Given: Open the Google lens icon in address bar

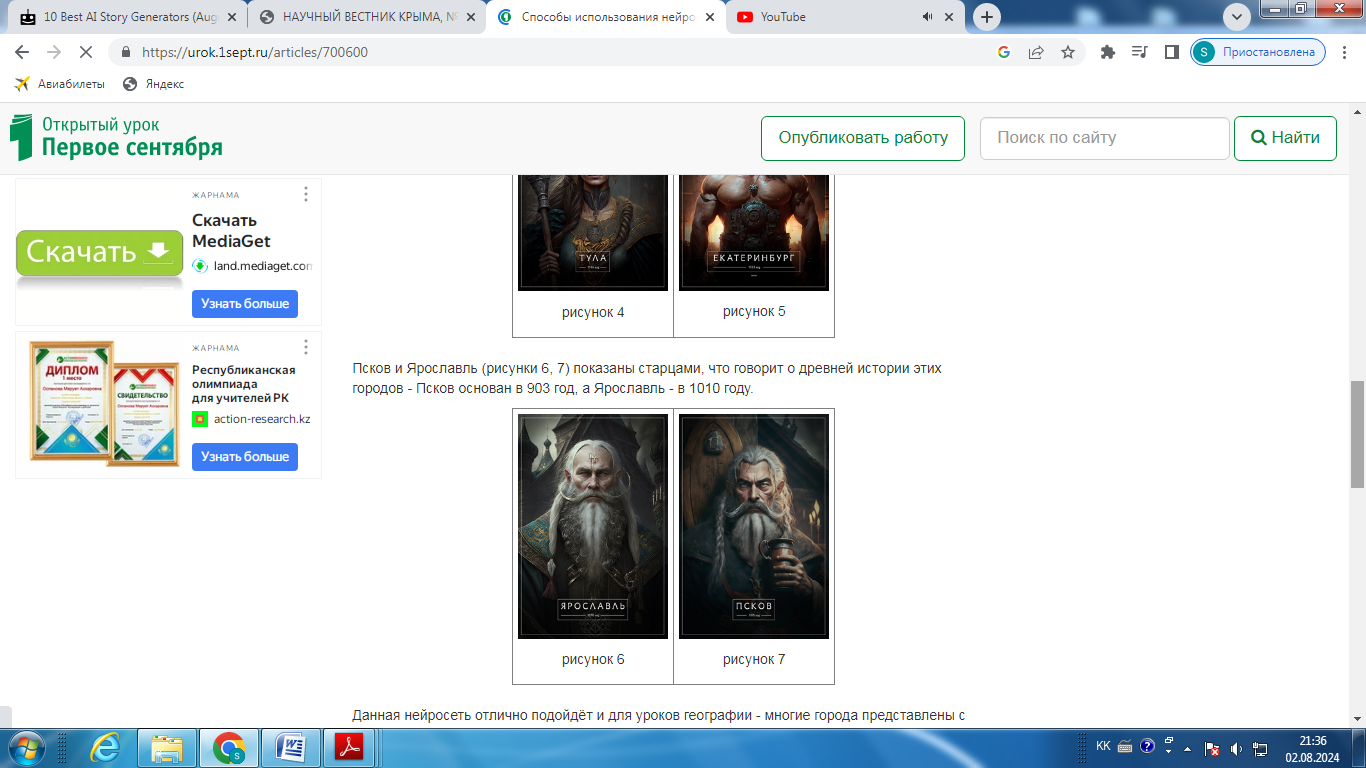Looking at the screenshot, I should click(x=1004, y=52).
